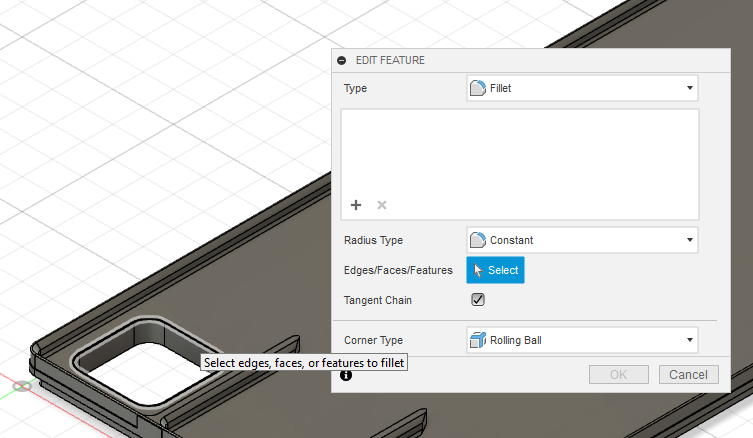Select the camera cutout edge on model
The image size is (753, 438).
[x=150, y=319]
